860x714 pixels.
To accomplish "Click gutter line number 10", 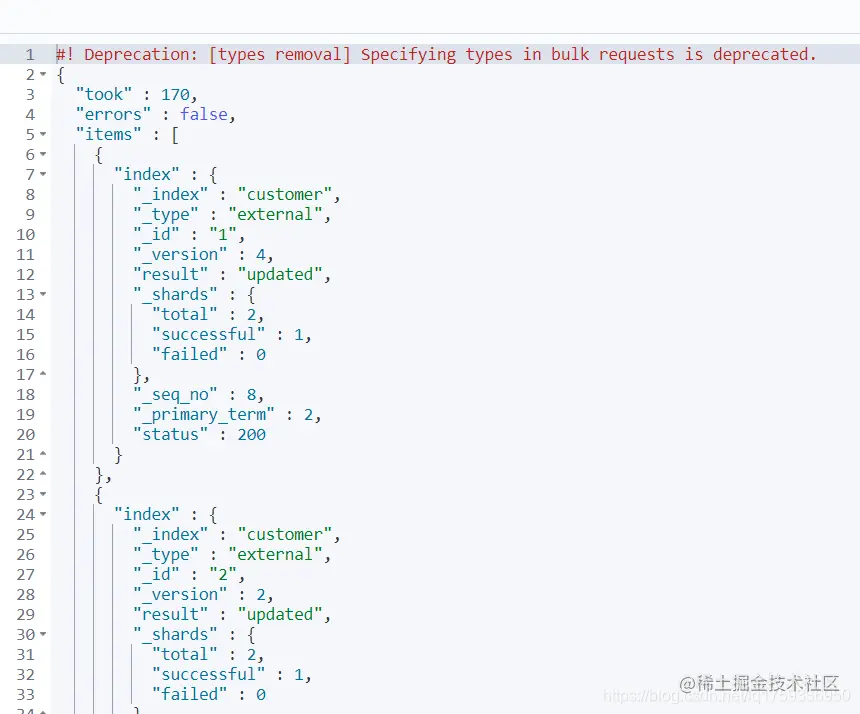I will (x=25, y=234).
